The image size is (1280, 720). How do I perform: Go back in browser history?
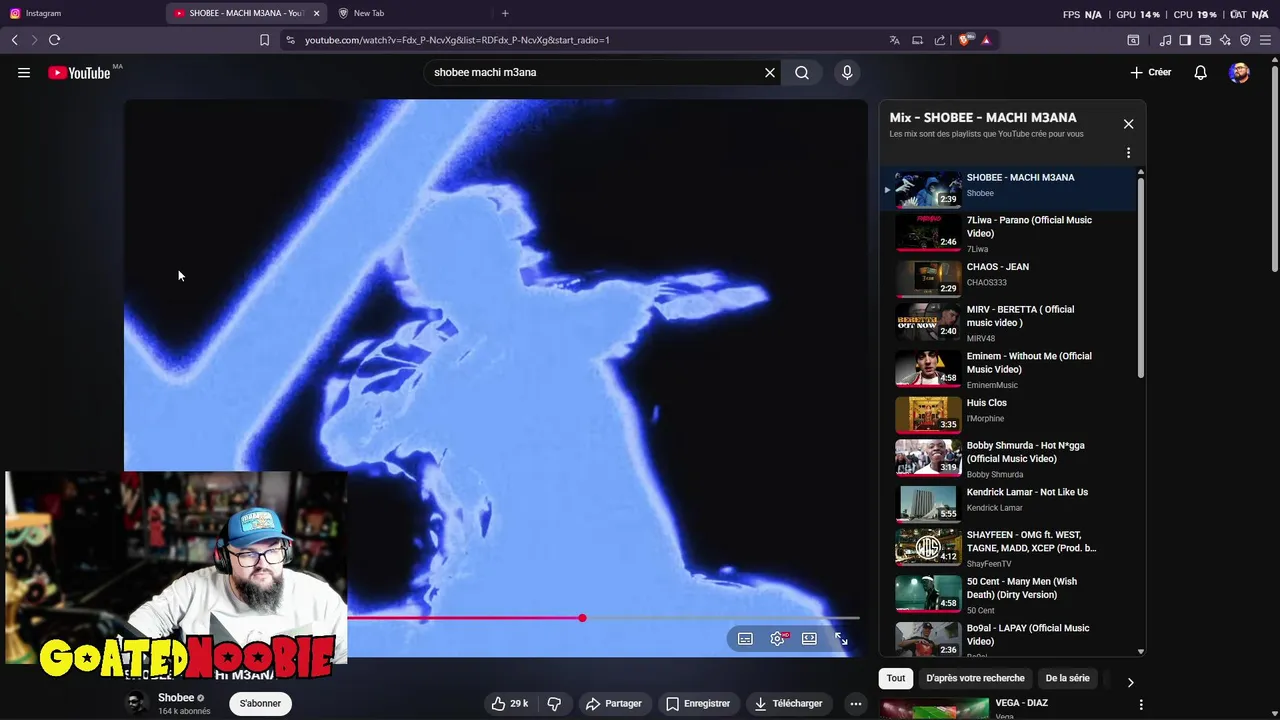click(14, 40)
